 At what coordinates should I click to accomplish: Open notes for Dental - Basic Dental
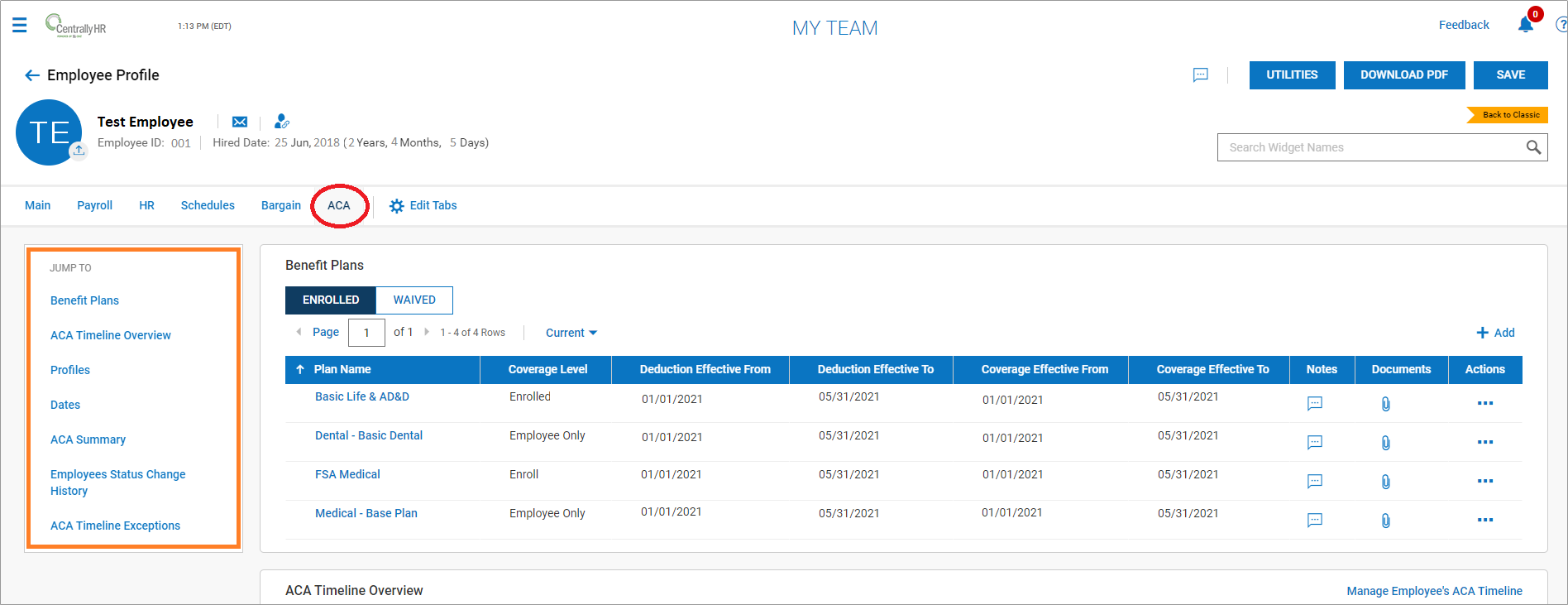coord(1315,442)
